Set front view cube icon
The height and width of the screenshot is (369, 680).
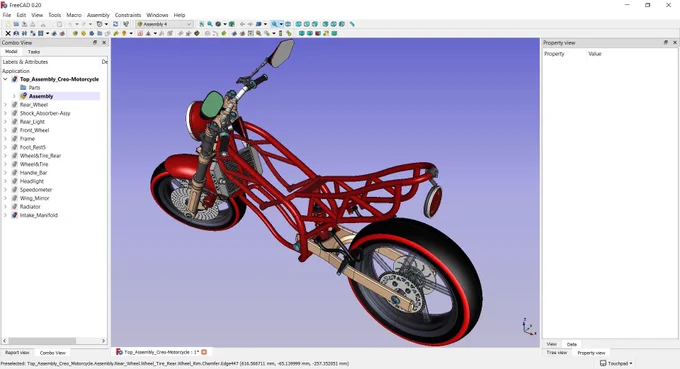click(x=298, y=24)
